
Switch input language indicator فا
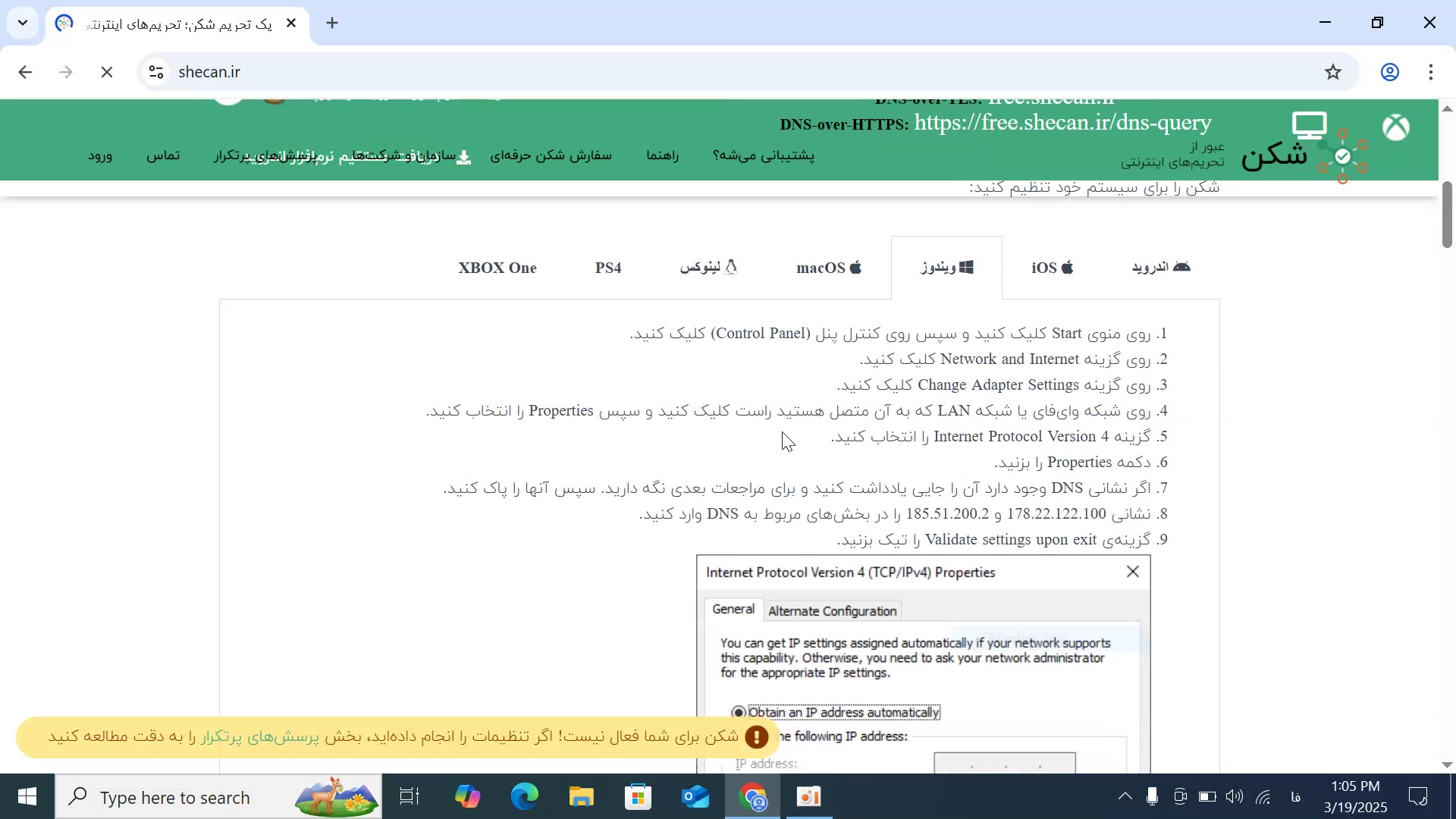[x=1296, y=796]
